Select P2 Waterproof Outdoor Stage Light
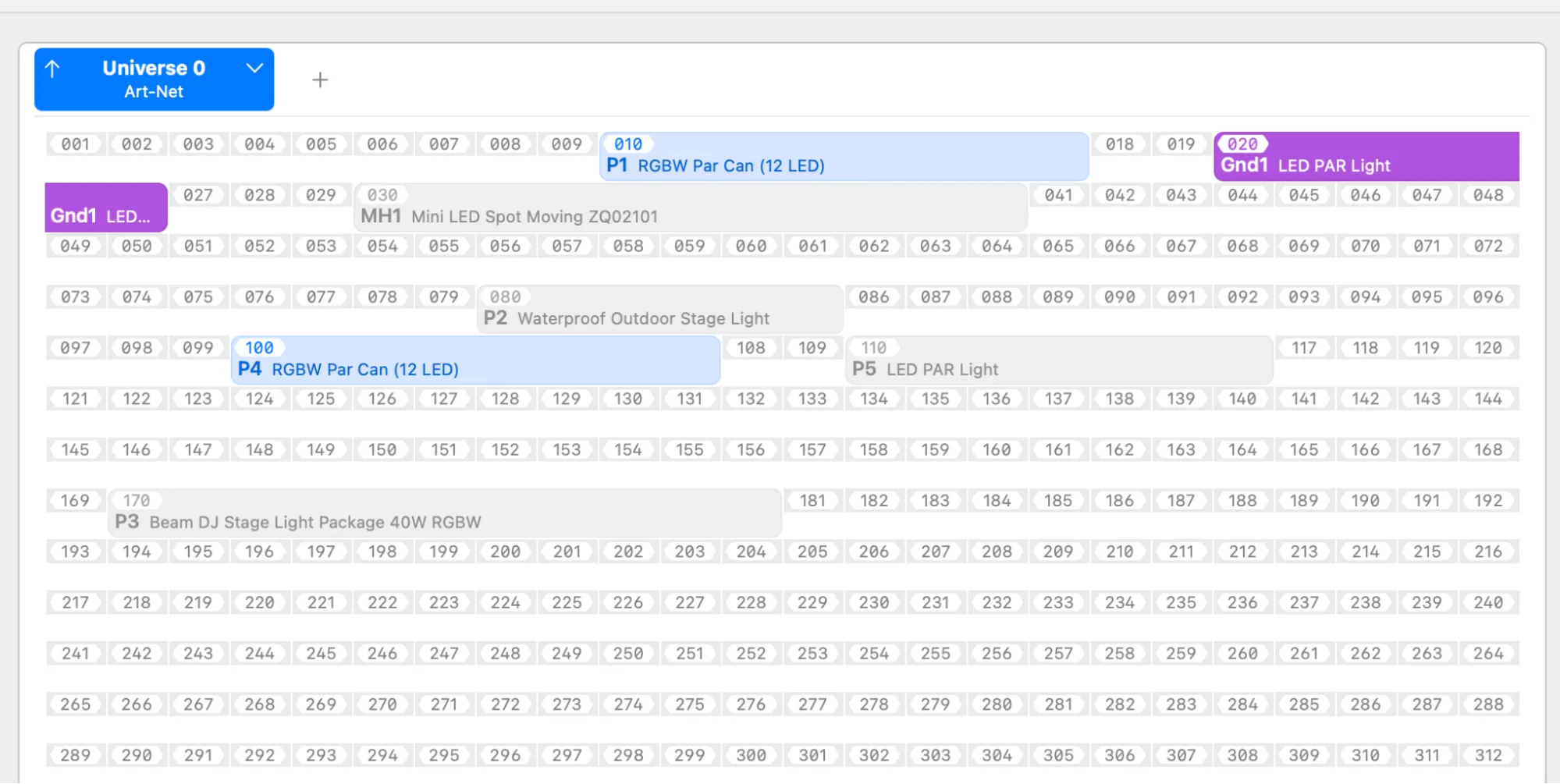1560x784 pixels. (659, 310)
